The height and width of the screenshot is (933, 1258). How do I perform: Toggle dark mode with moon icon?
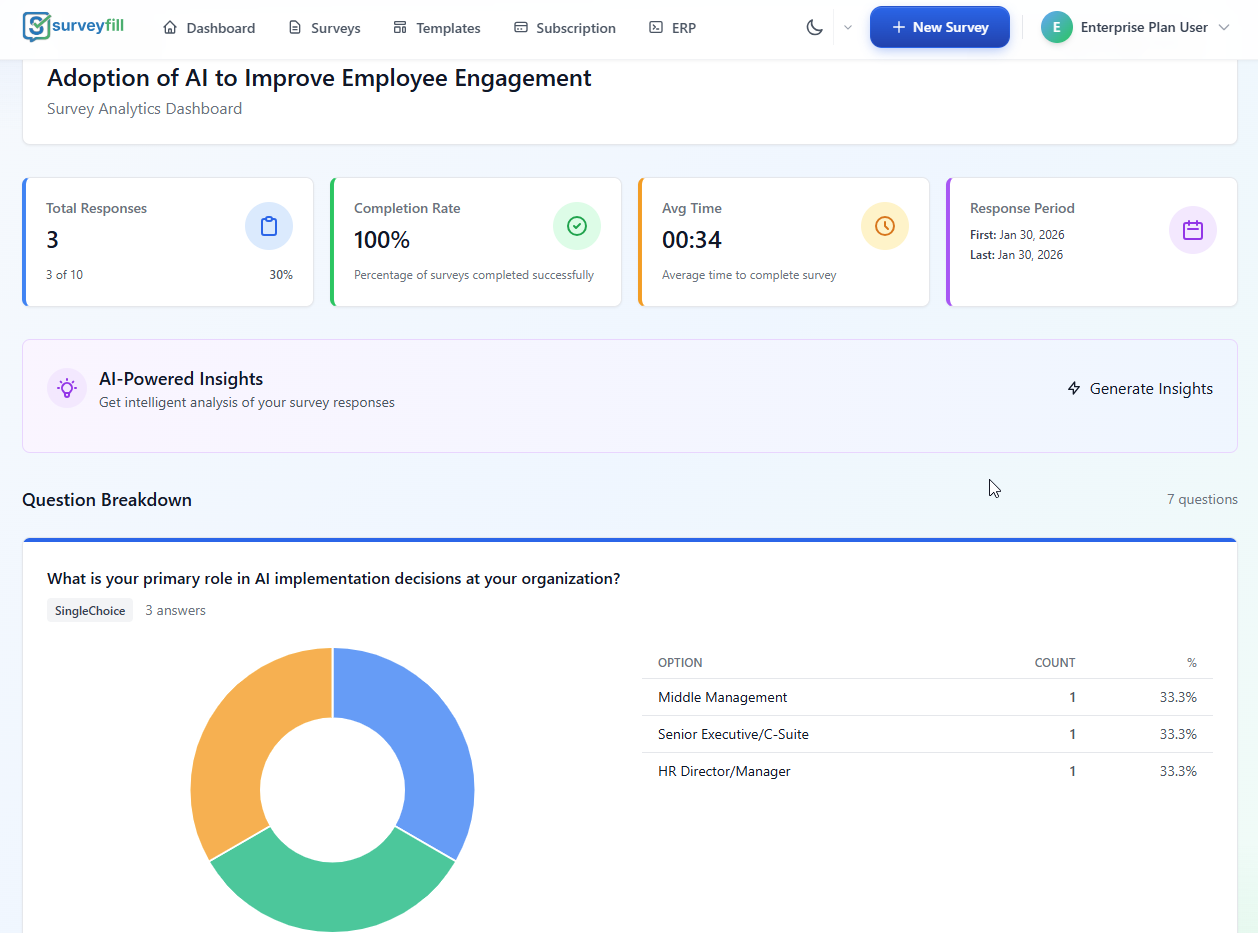815,28
